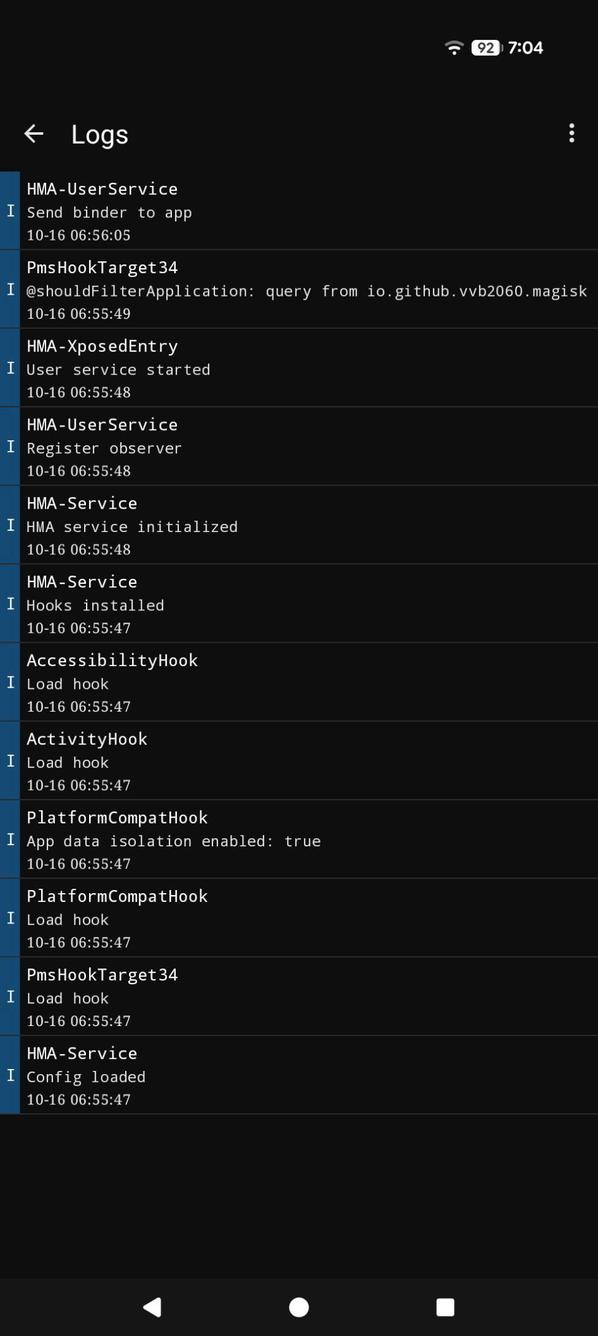
Task: Tap the info marker next to AccessibilityHook entry
Action: [9, 683]
